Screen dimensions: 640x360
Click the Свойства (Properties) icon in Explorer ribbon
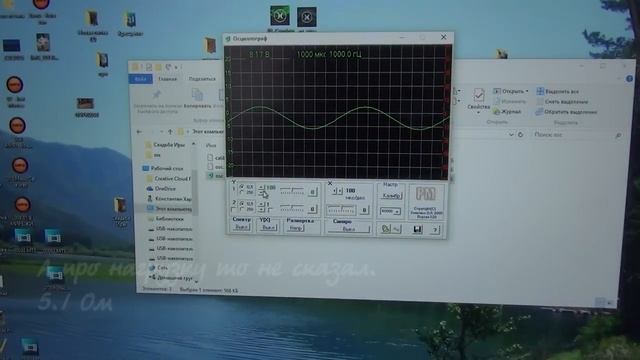click(478, 96)
